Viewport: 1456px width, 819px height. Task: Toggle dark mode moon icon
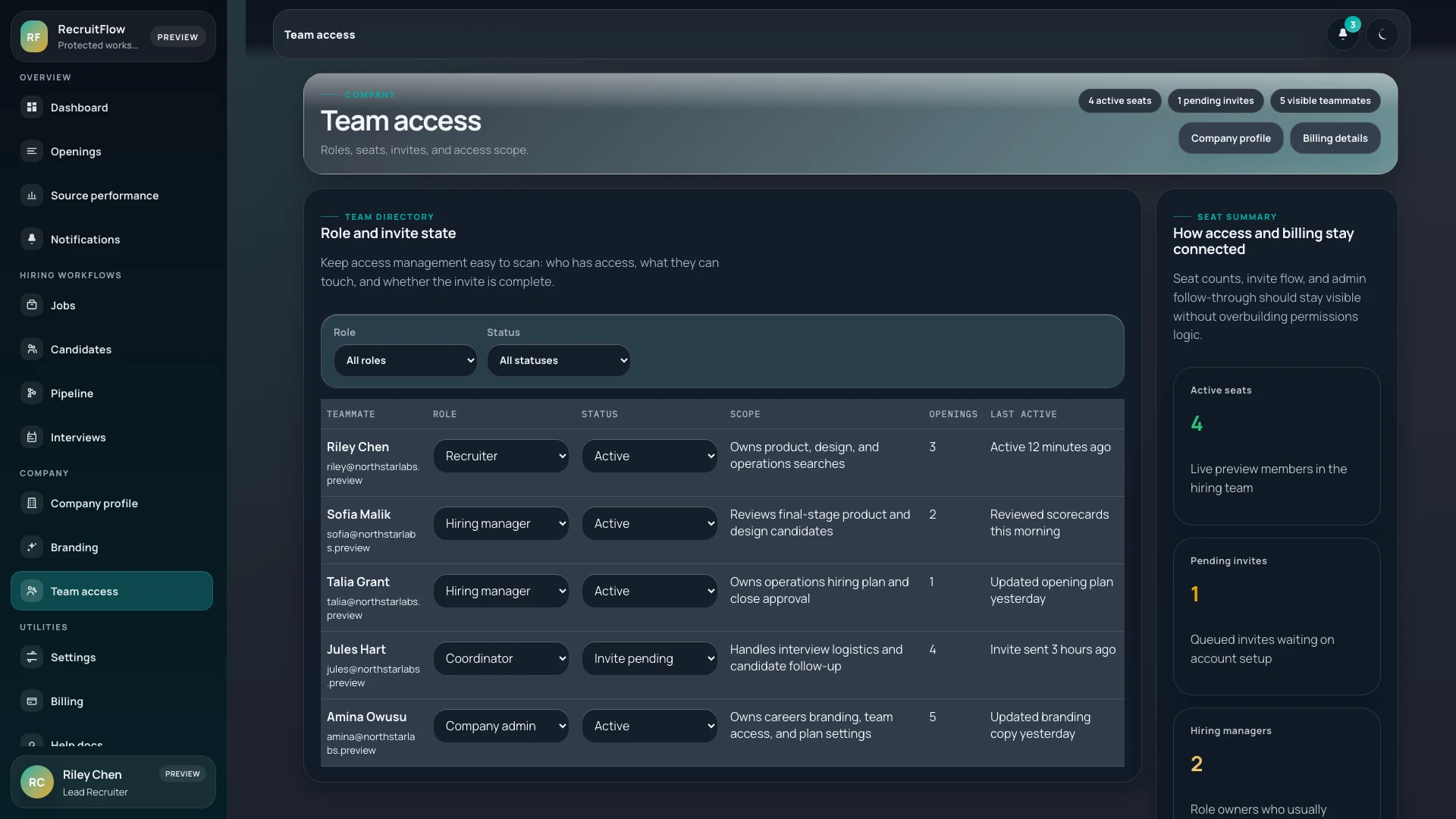(1382, 34)
